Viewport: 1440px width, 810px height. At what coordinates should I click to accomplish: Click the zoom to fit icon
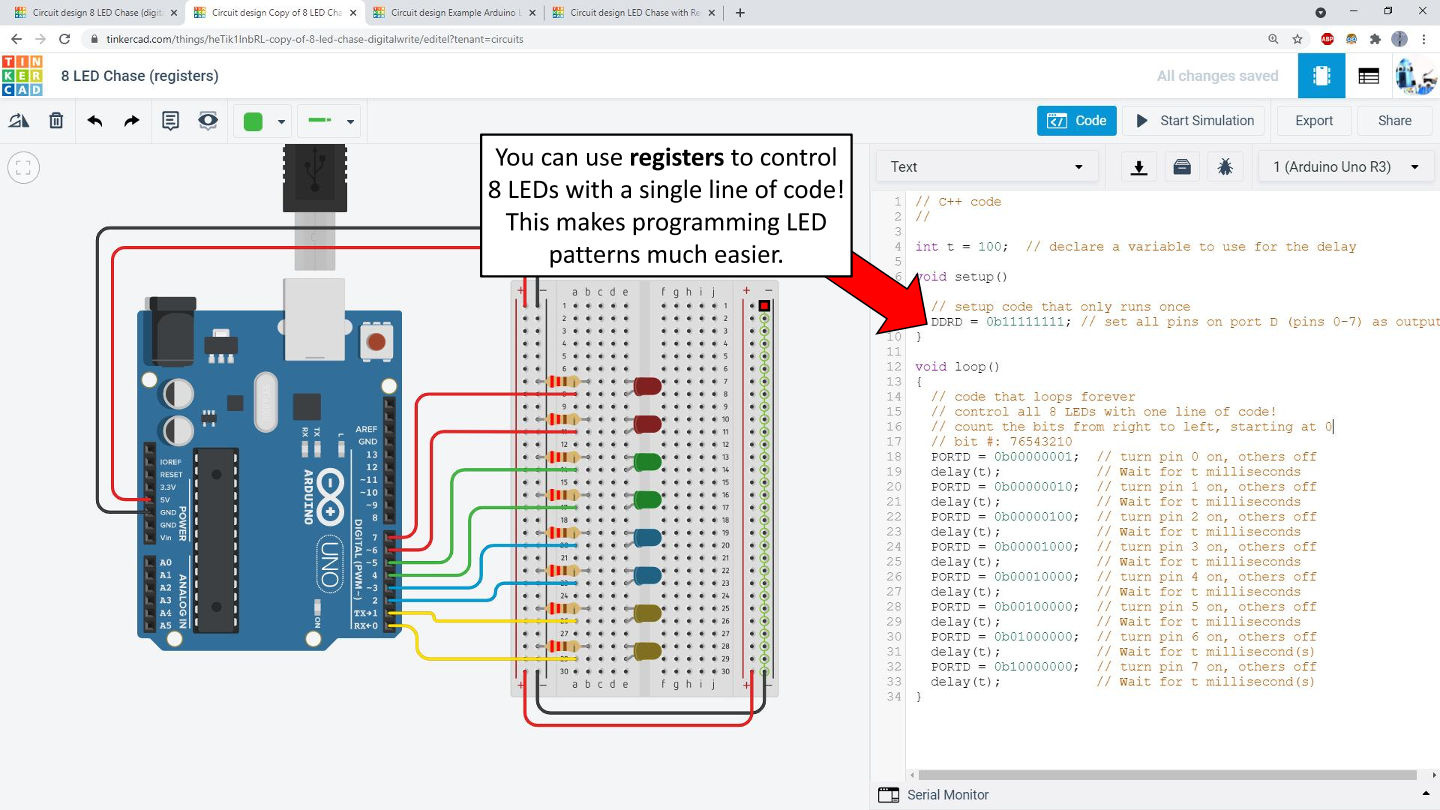24,168
